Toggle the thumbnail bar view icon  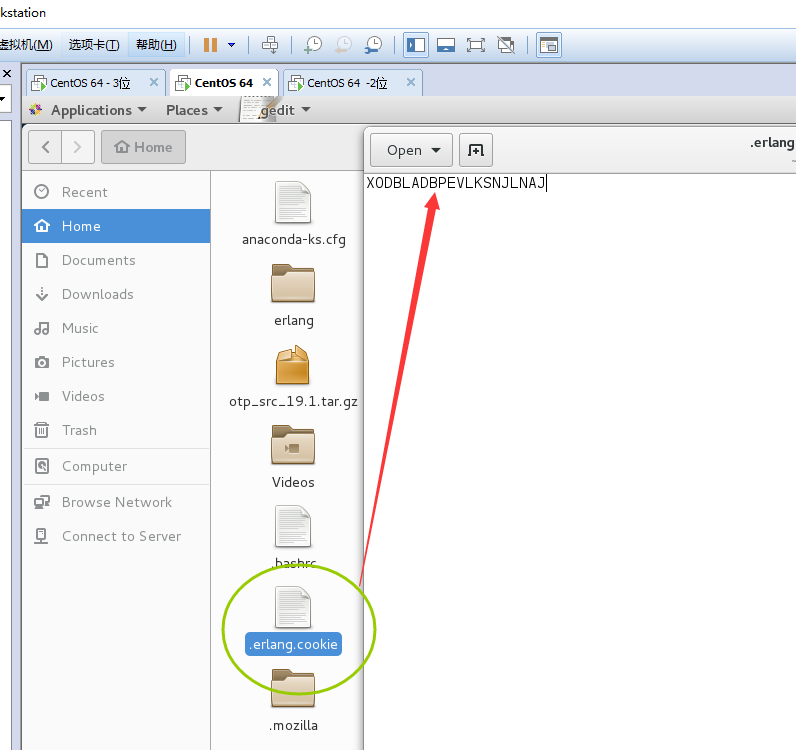pyautogui.click(x=446, y=45)
